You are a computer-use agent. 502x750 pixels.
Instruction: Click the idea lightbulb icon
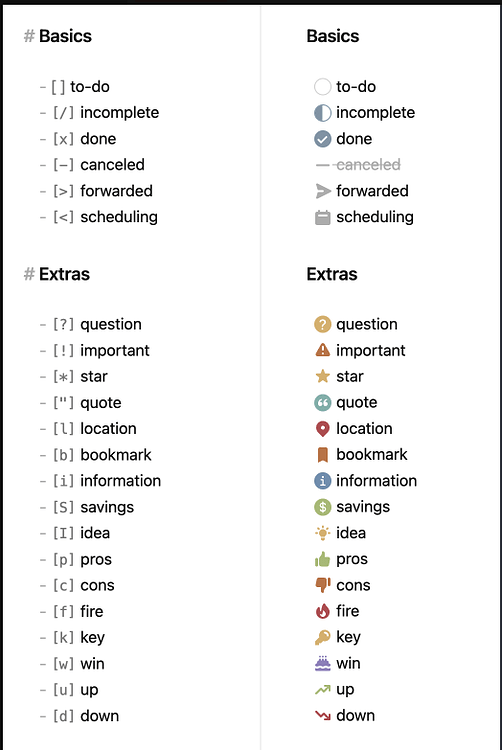click(x=322, y=533)
